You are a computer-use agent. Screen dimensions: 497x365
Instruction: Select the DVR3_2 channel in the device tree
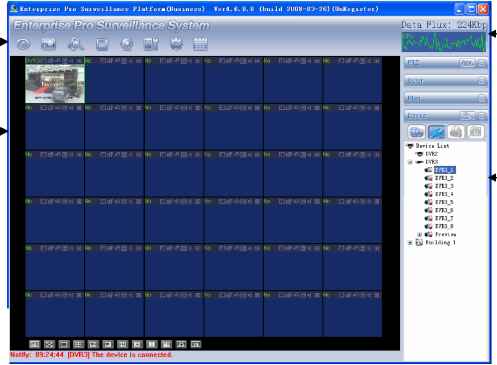444,178
